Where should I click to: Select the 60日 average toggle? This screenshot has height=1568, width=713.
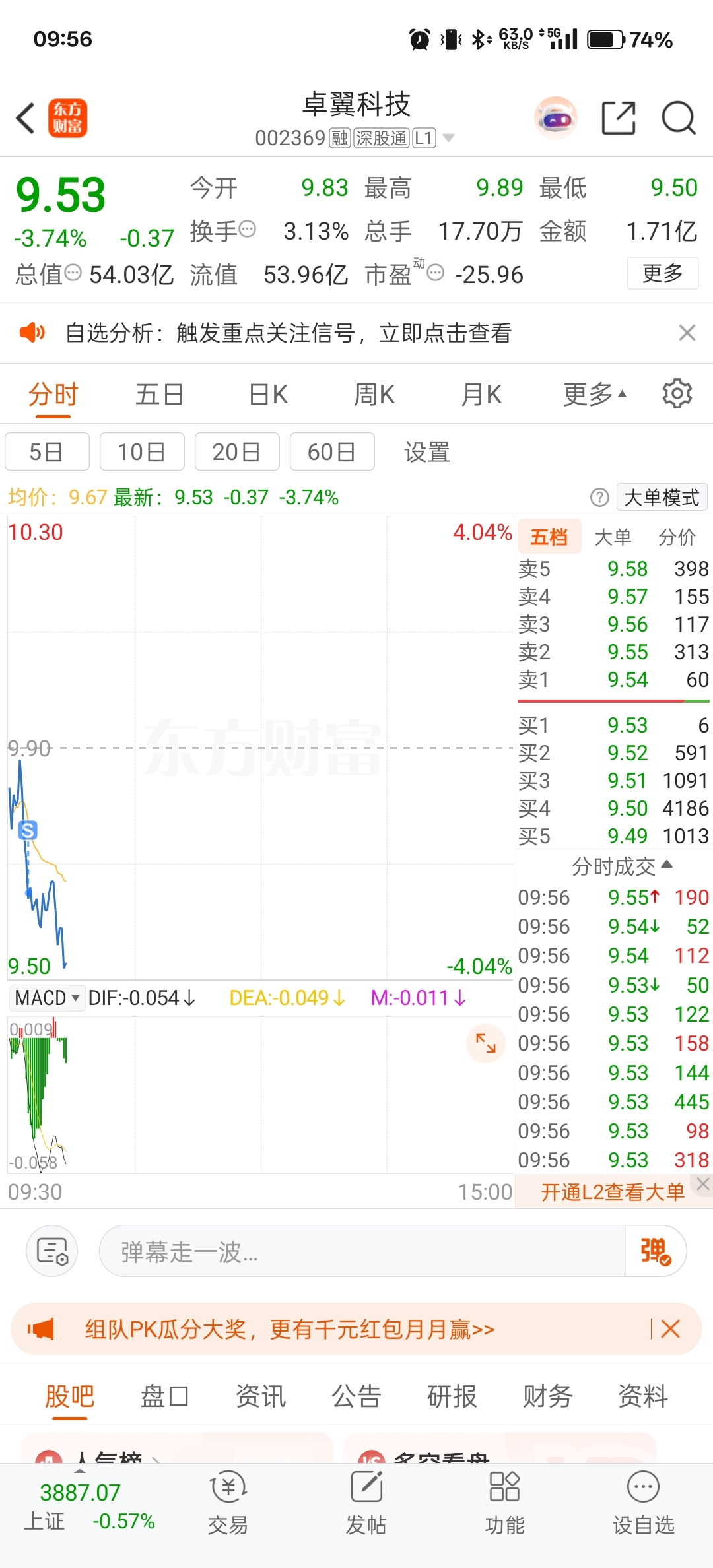[x=332, y=451]
